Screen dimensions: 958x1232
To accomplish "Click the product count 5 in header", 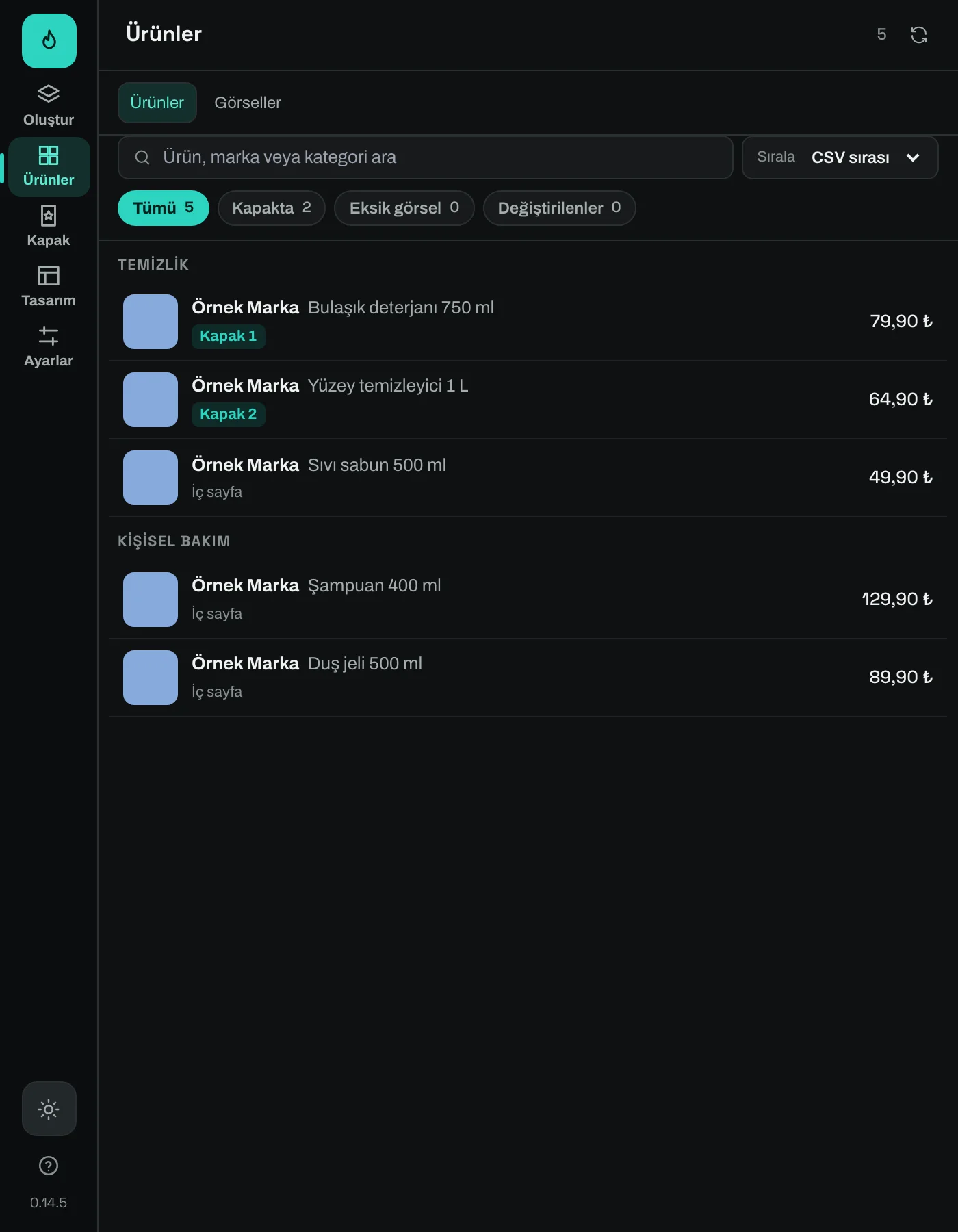I will click(881, 35).
